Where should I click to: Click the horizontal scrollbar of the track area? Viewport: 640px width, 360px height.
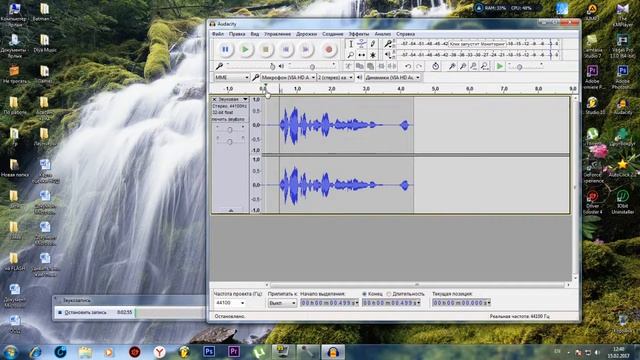coord(417,284)
